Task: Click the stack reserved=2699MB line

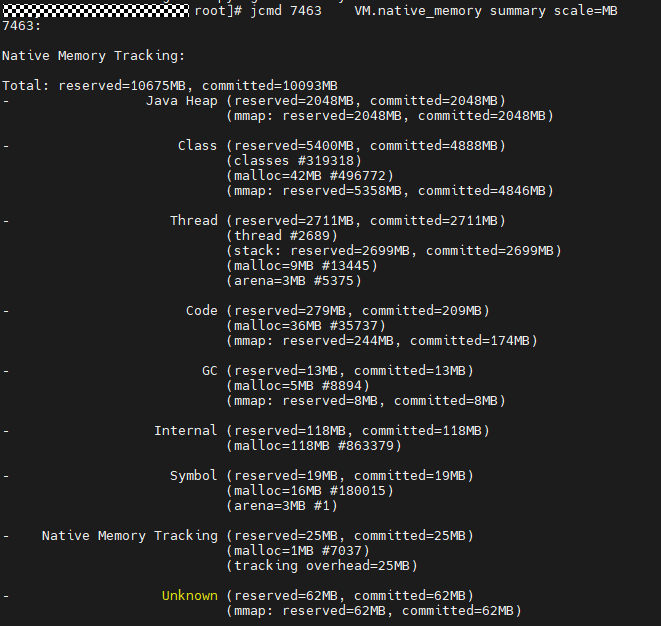Action: click(x=394, y=250)
